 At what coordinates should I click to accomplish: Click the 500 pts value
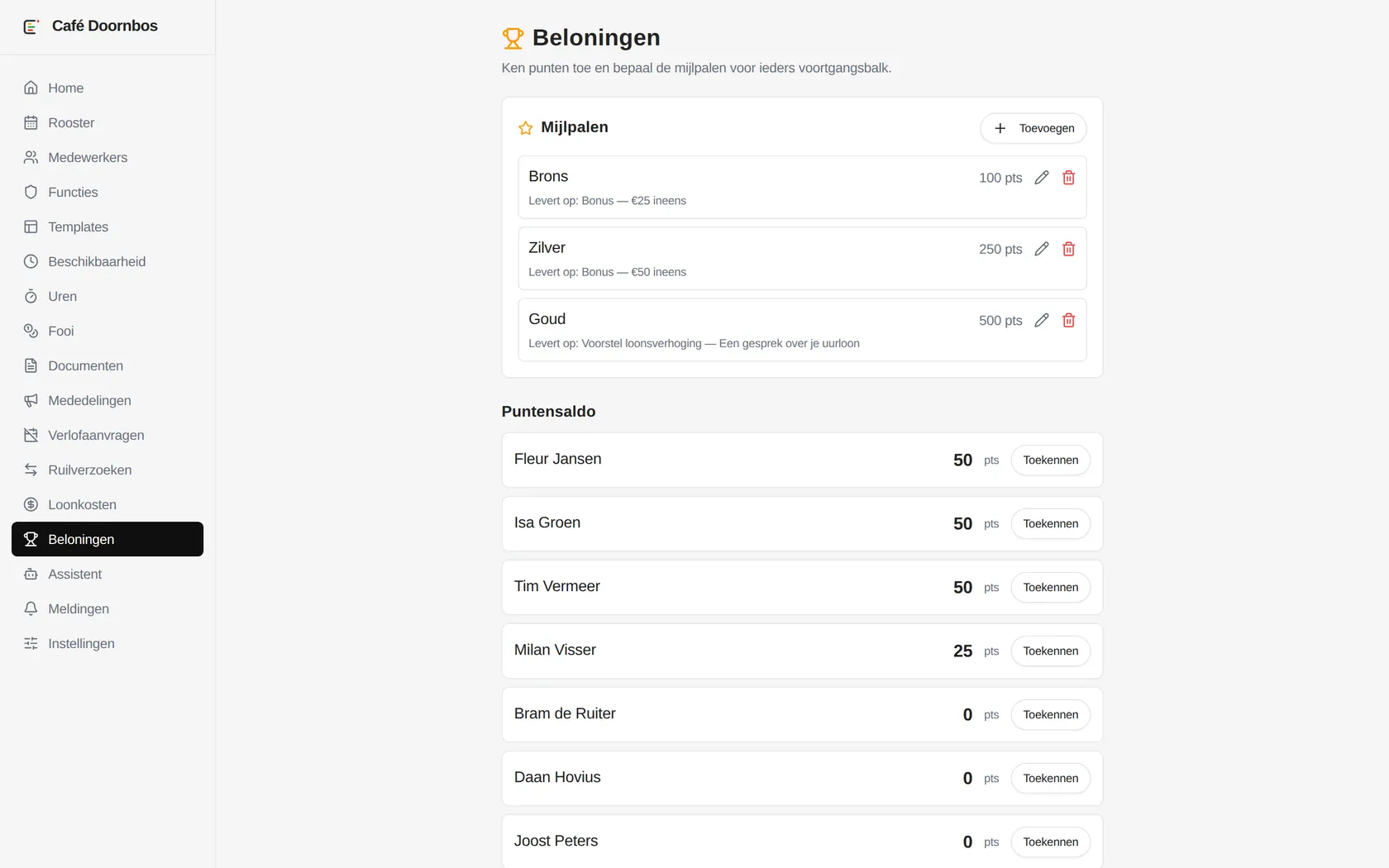coord(1000,321)
